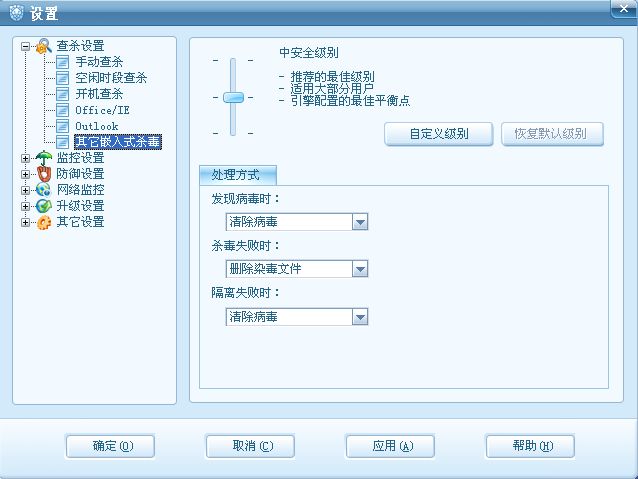Screen dimensions: 638x479
Task: Click the 适用大部分用户 description line
Action: 332,88
